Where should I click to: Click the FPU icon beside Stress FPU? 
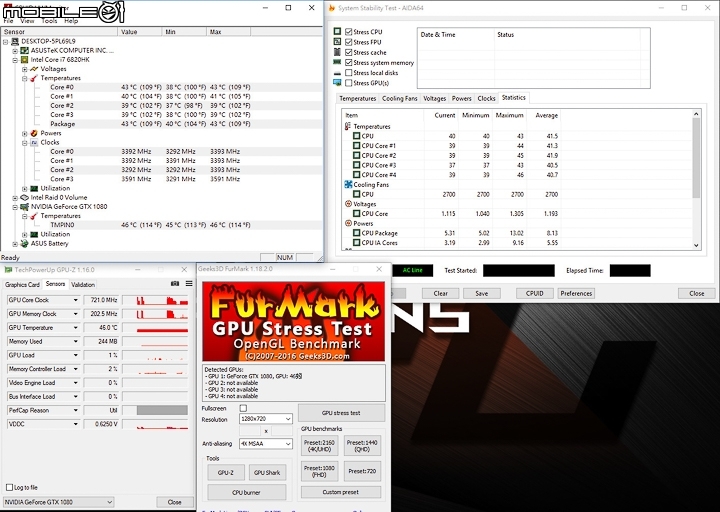coord(337,41)
